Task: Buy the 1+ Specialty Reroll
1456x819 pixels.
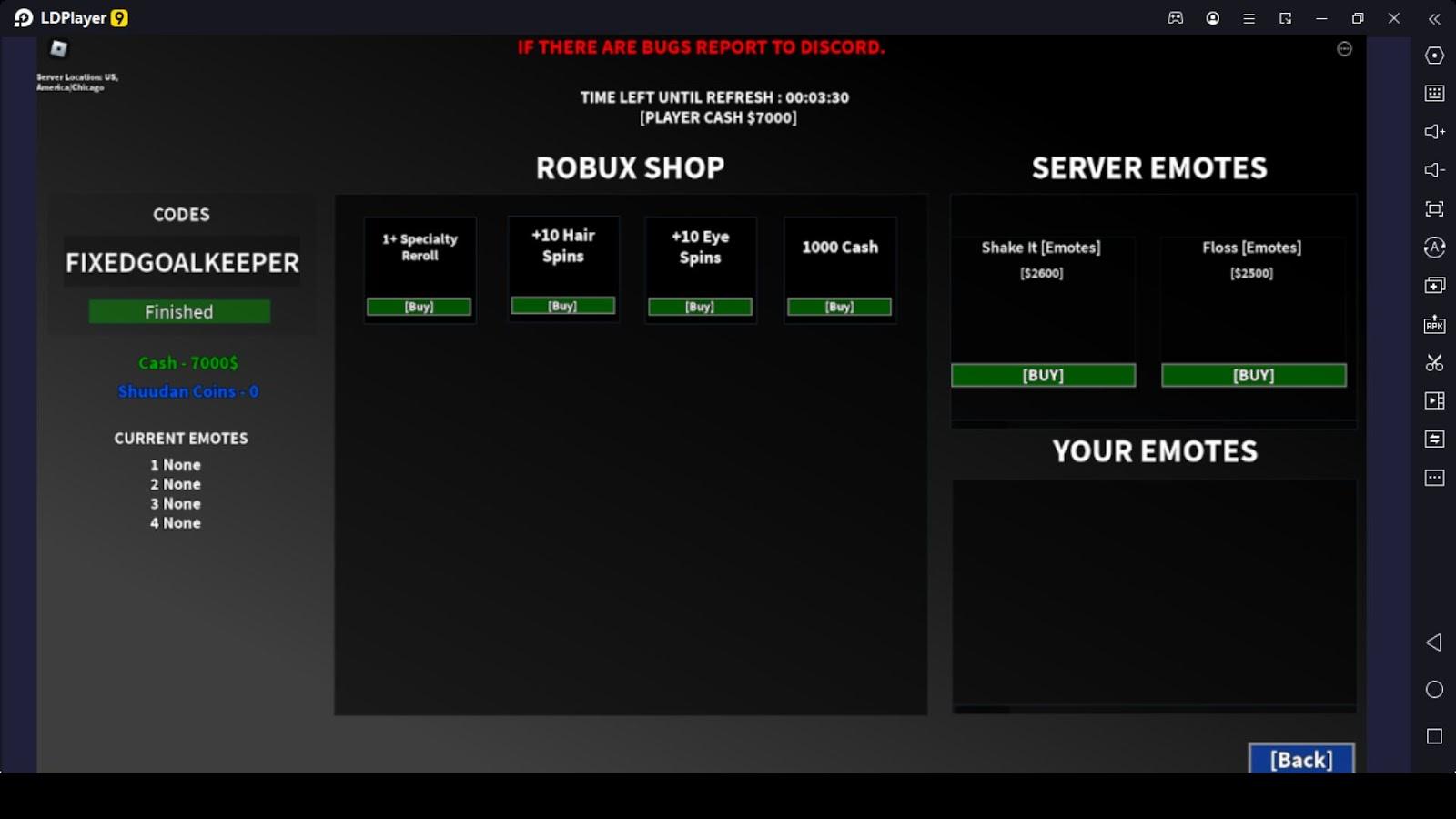Action: pyautogui.click(x=419, y=307)
